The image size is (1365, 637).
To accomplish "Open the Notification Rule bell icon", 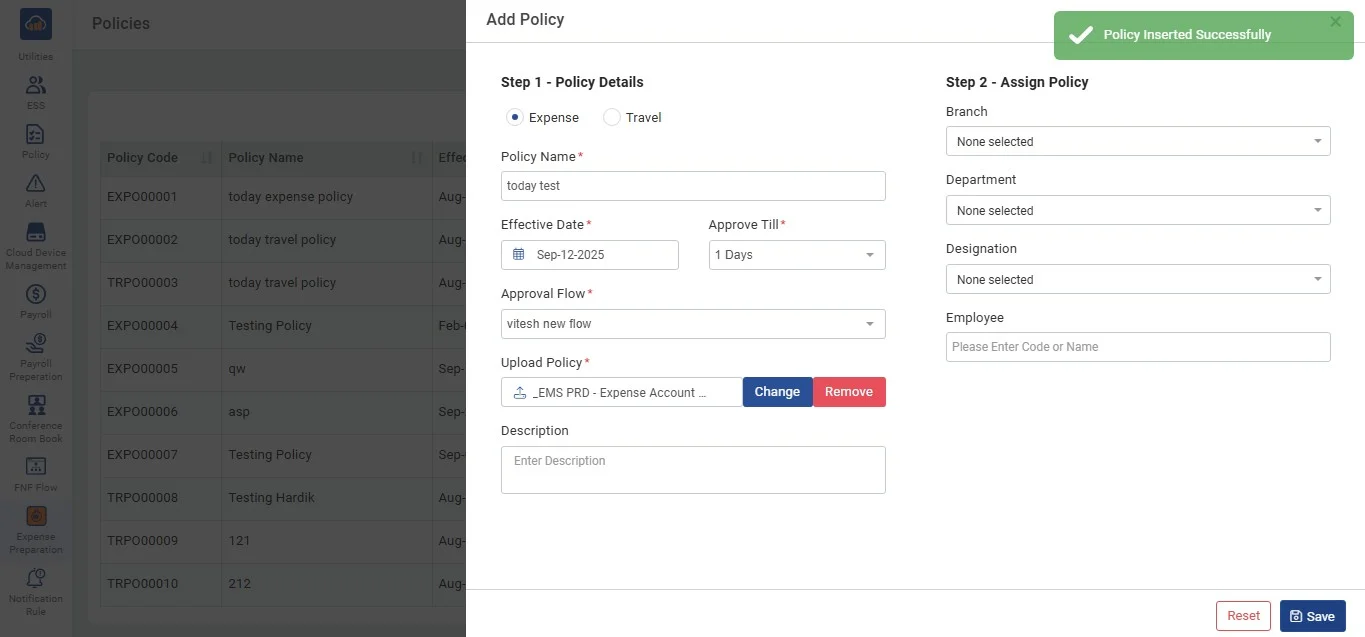I will coord(36,579).
